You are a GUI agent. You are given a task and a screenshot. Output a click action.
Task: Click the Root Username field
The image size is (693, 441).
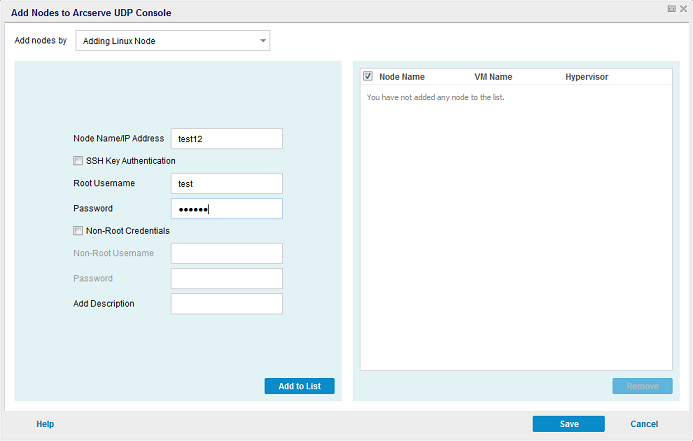pyautogui.click(x=227, y=183)
